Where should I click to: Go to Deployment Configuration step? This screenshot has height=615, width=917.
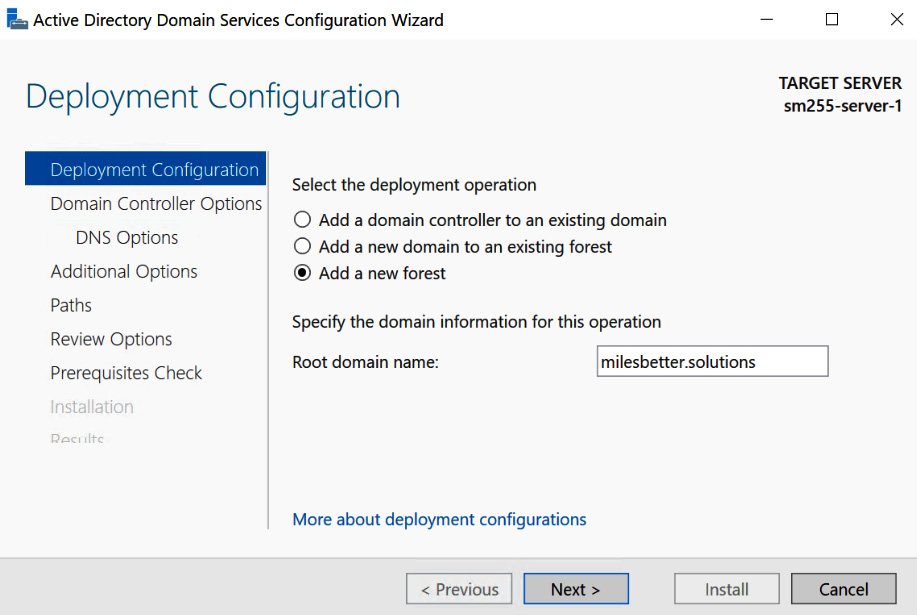point(146,169)
